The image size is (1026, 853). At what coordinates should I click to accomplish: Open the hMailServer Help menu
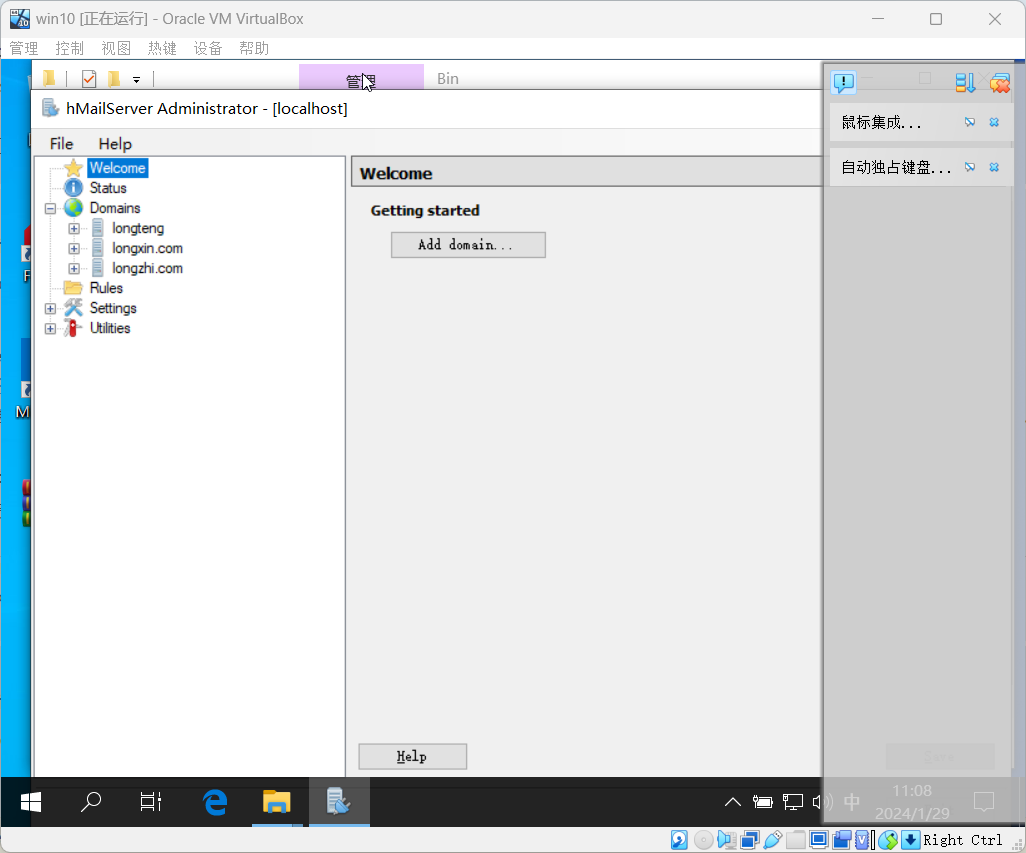pos(115,144)
